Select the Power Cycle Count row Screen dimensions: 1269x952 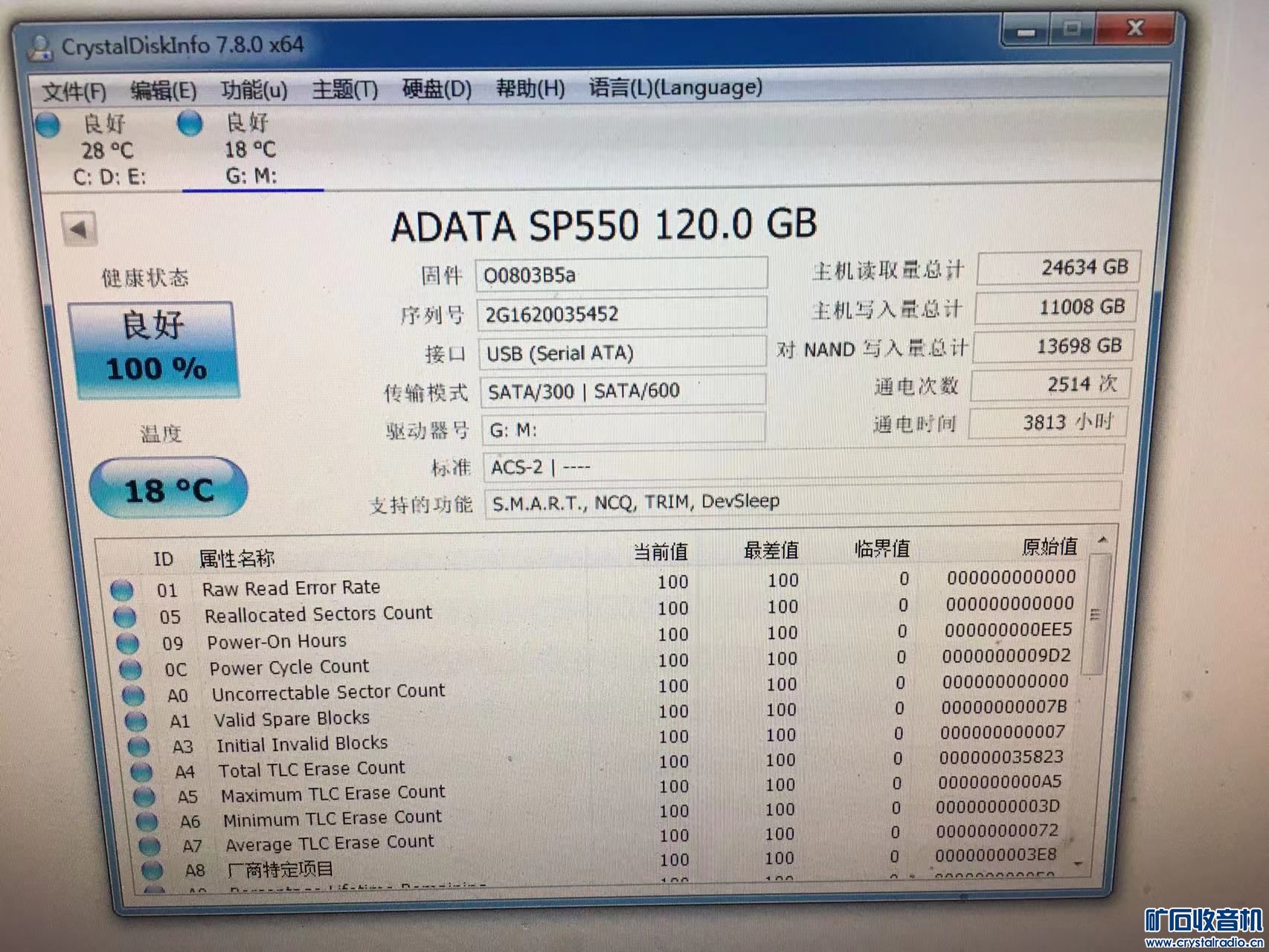point(600,662)
